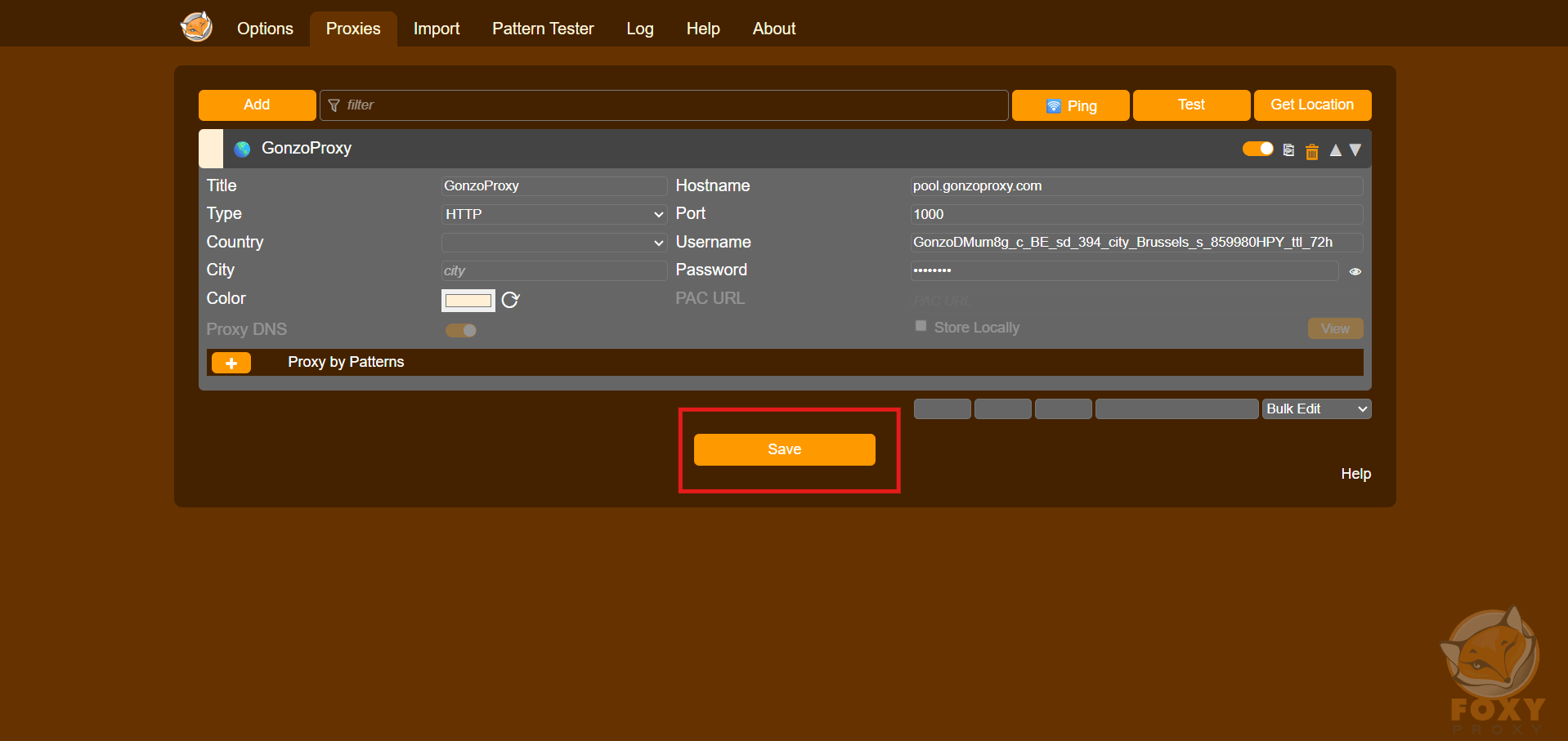Open the Type dropdown showing HTTP

click(x=554, y=214)
